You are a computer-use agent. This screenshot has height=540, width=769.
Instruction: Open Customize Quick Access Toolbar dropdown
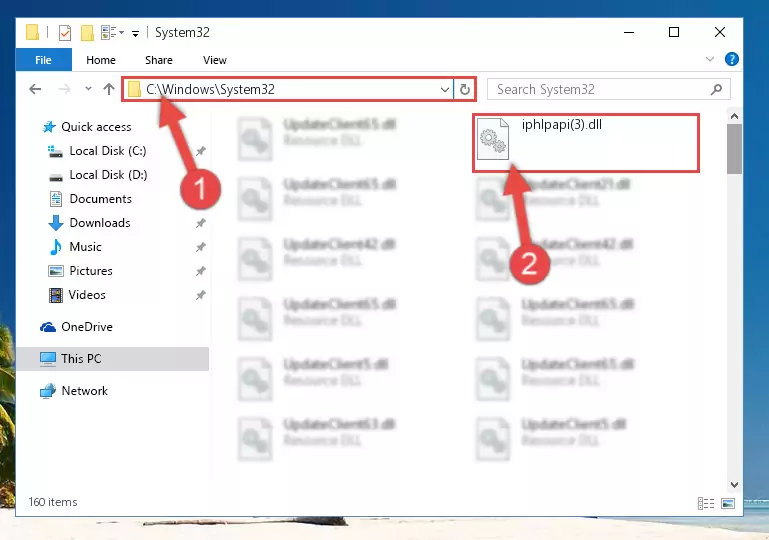pos(135,34)
